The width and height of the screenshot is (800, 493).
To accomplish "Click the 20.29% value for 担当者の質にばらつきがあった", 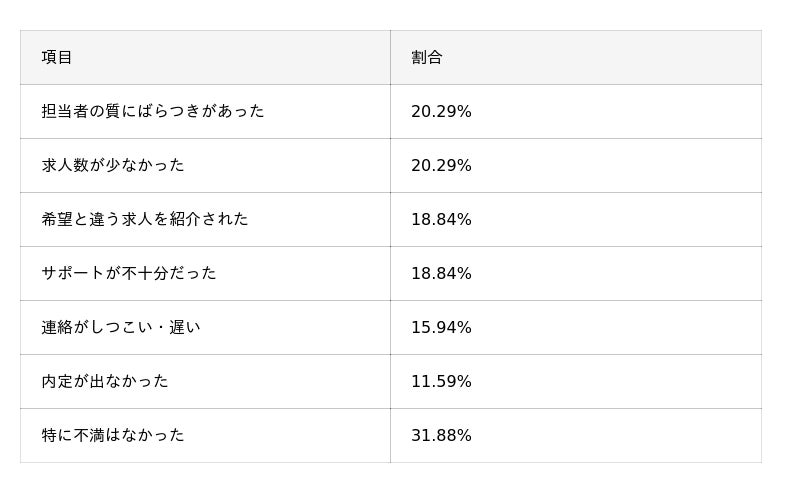I will coord(441,111).
